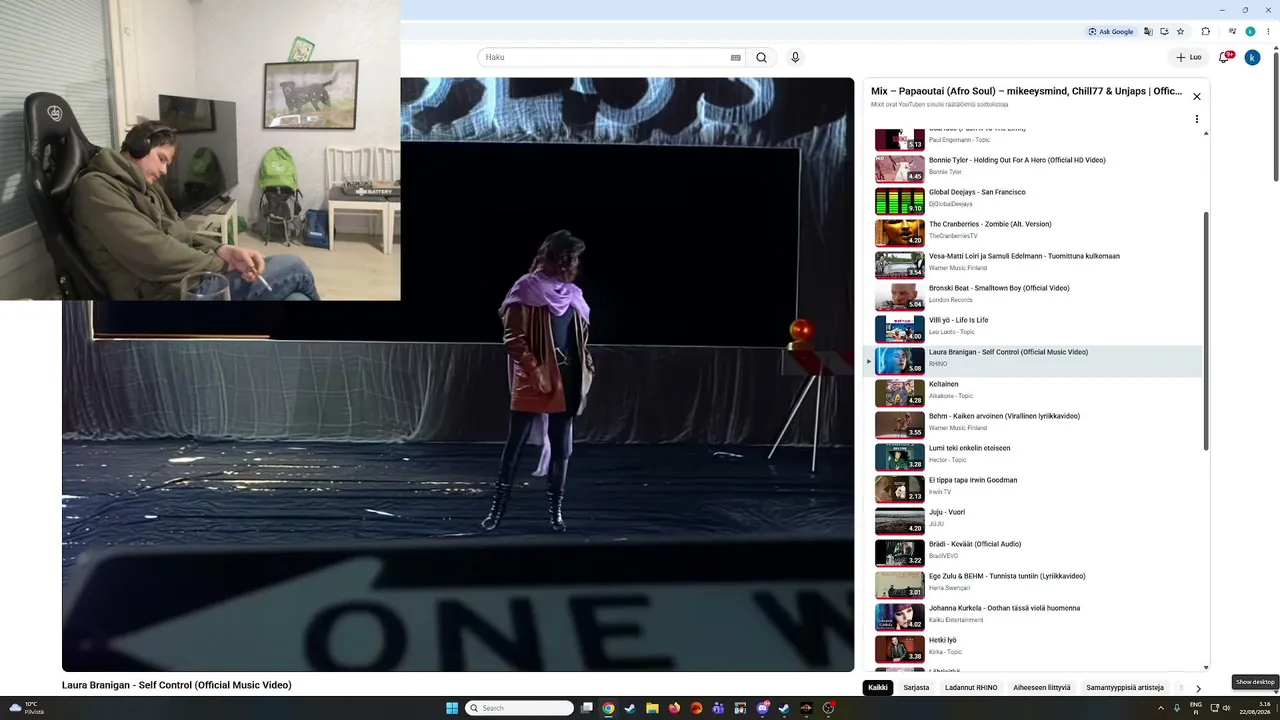Open the on-screen keyboard in the search box
1280x720 pixels.
pyautogui.click(x=736, y=57)
